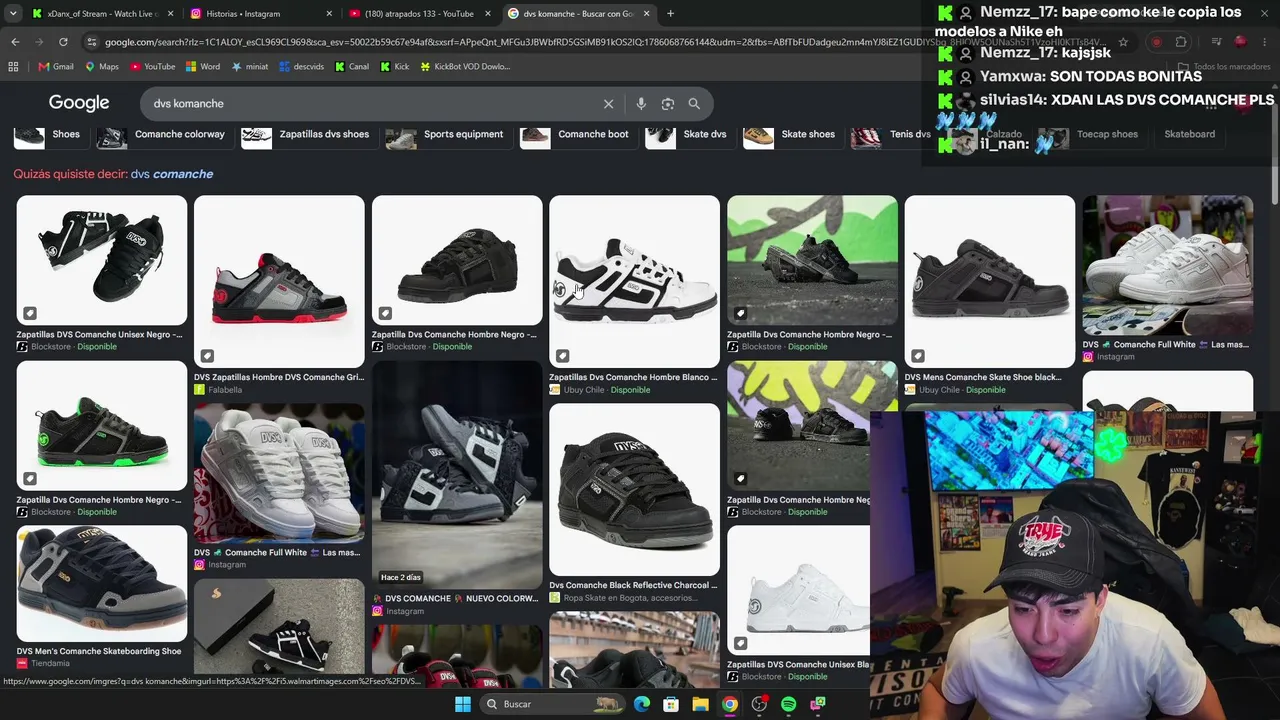Open OBS Studio from the taskbar
The height and width of the screenshot is (720, 1280).
759,704
